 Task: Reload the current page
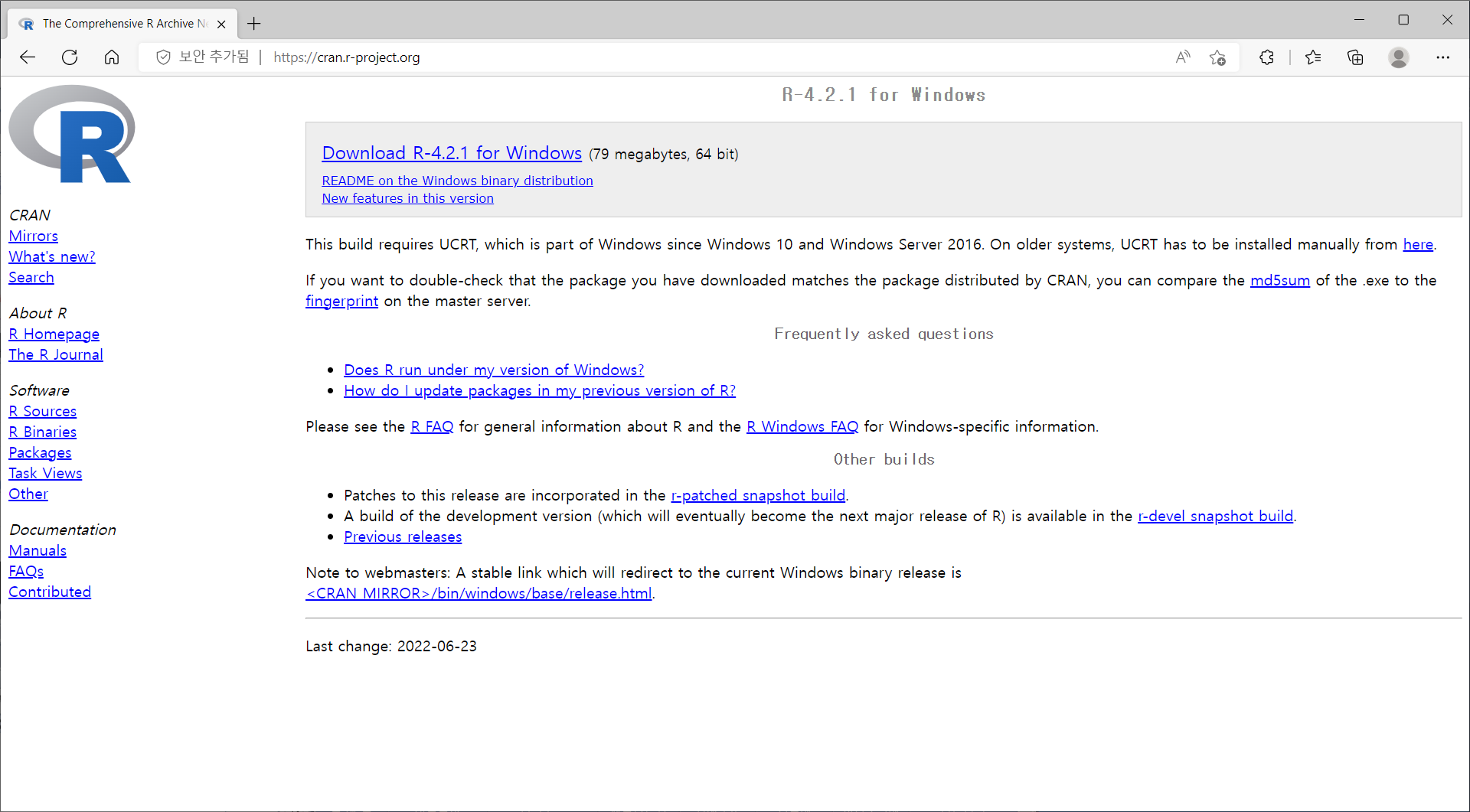(70, 57)
